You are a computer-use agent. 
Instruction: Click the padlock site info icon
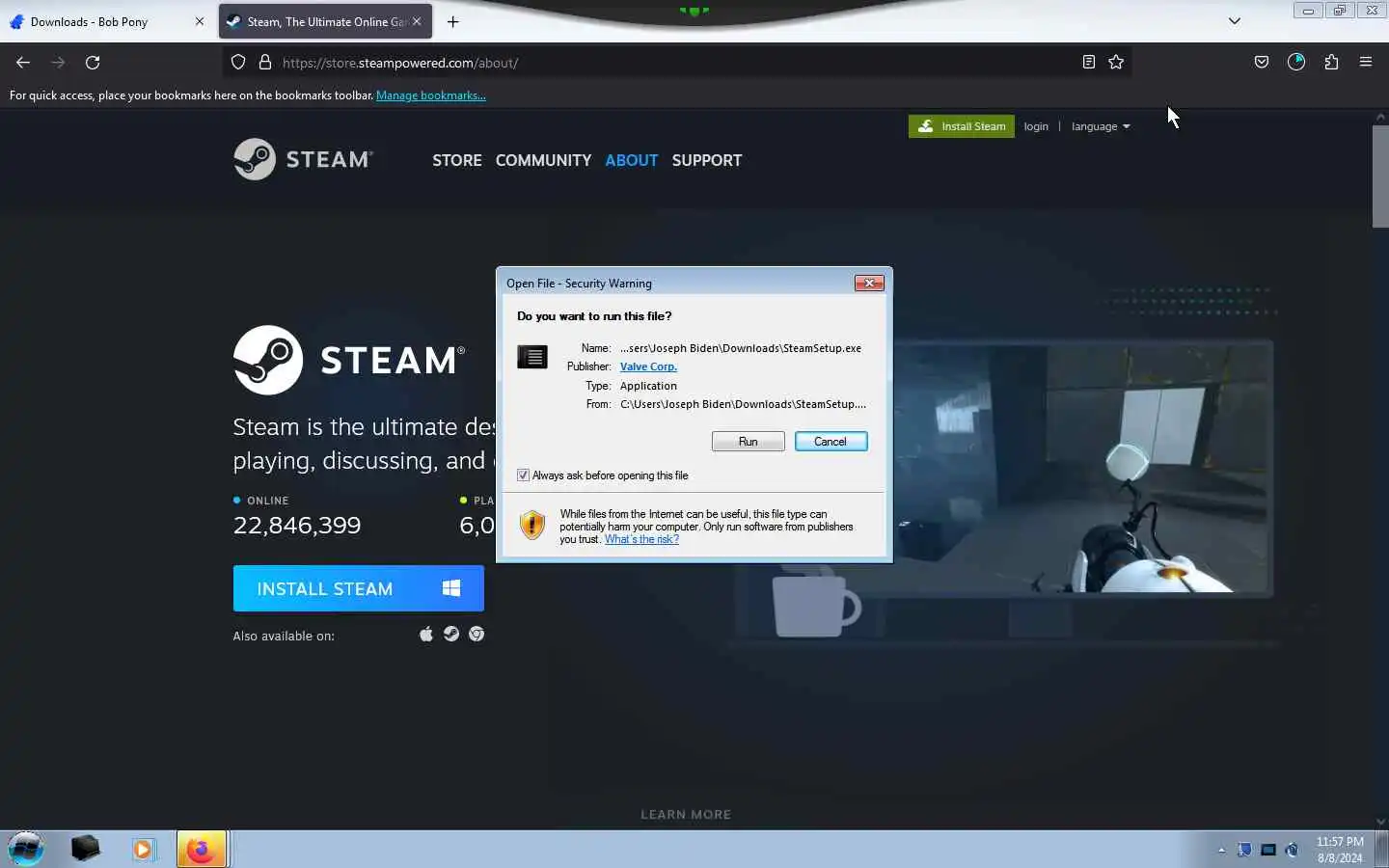pos(265,63)
